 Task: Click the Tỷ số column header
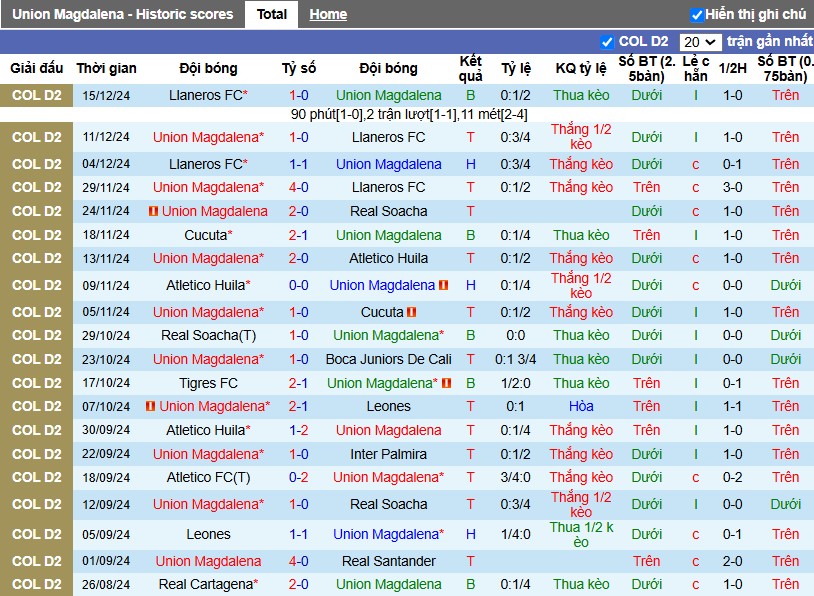(x=299, y=69)
